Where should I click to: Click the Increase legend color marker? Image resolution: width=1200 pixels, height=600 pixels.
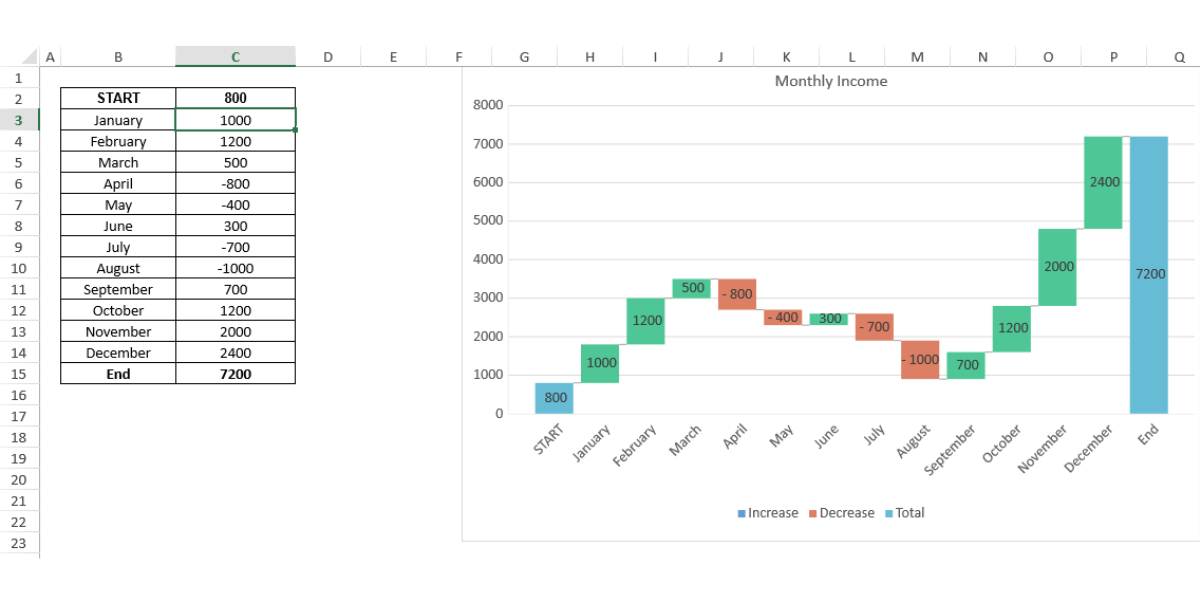pyautogui.click(x=742, y=513)
